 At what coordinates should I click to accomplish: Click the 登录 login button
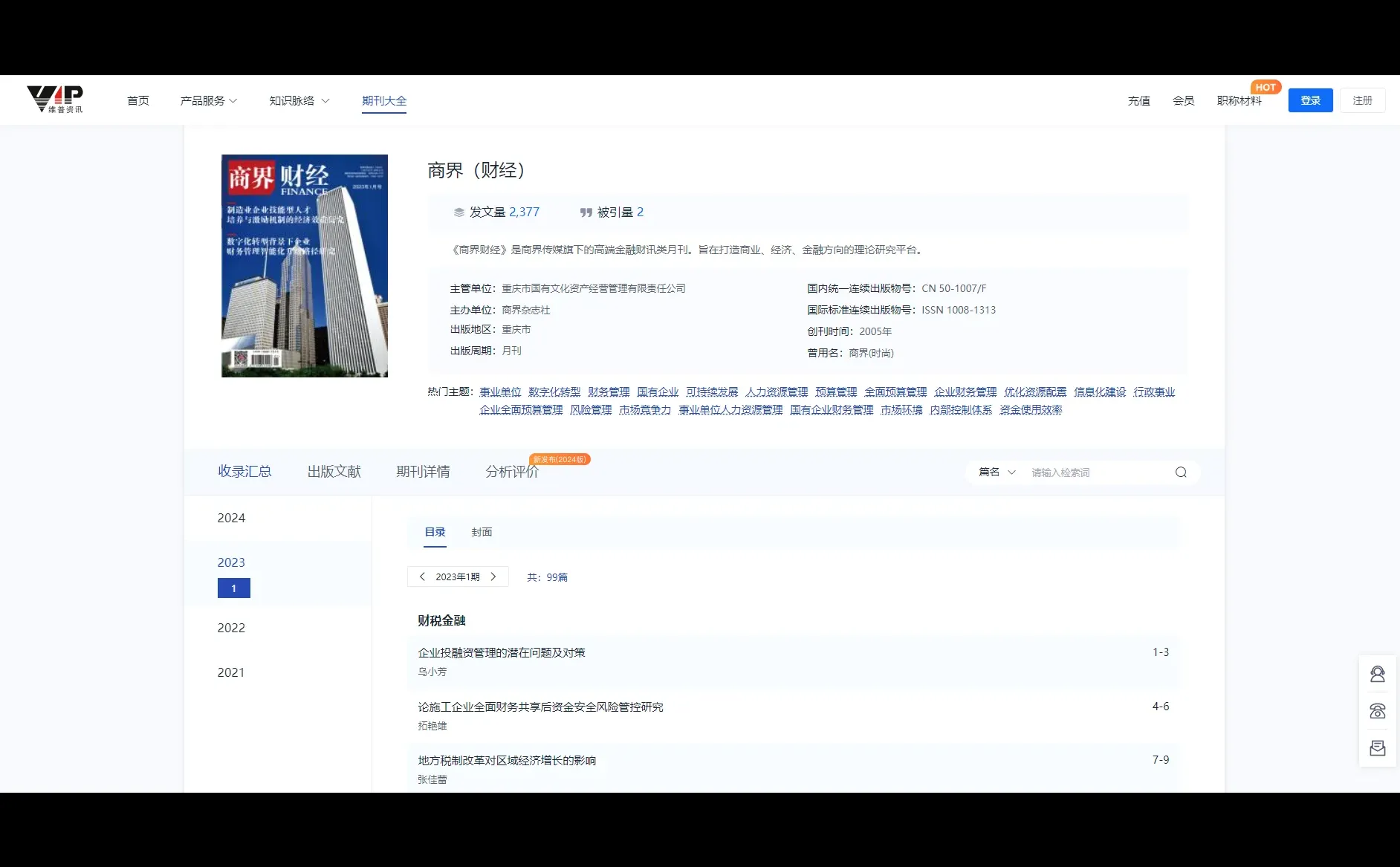click(x=1310, y=100)
